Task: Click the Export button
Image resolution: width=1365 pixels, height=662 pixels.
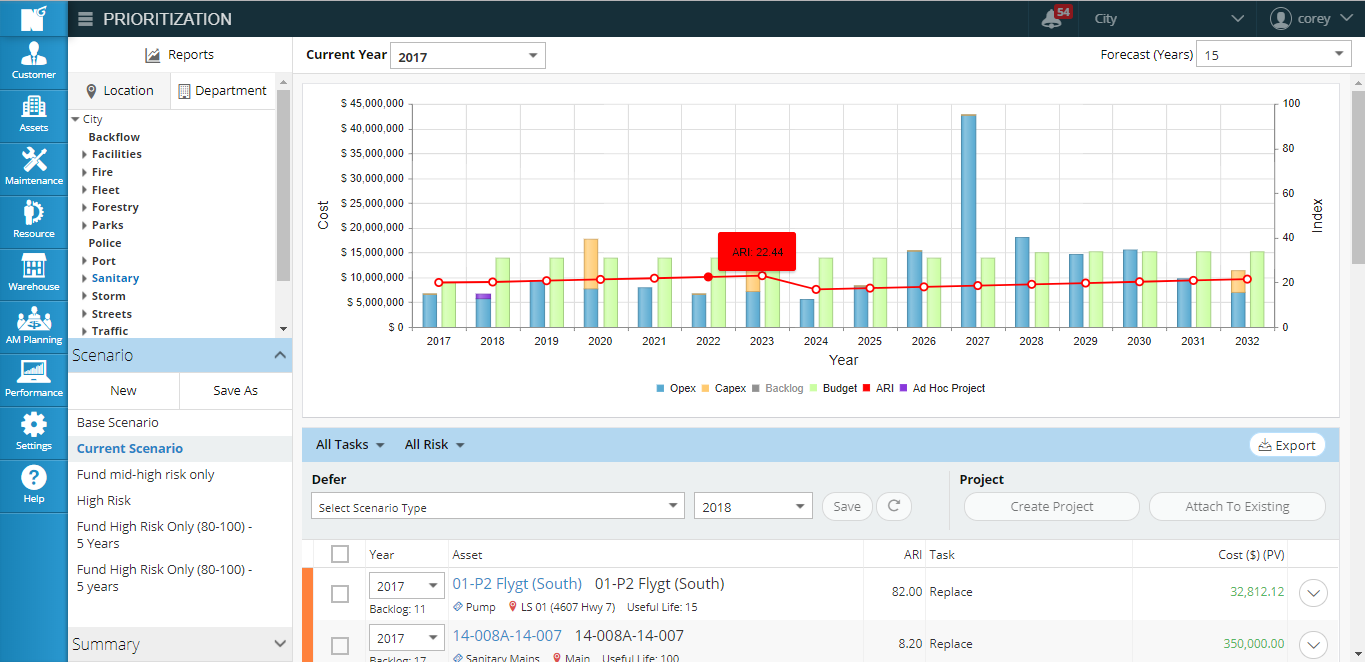Action: pos(1287,445)
